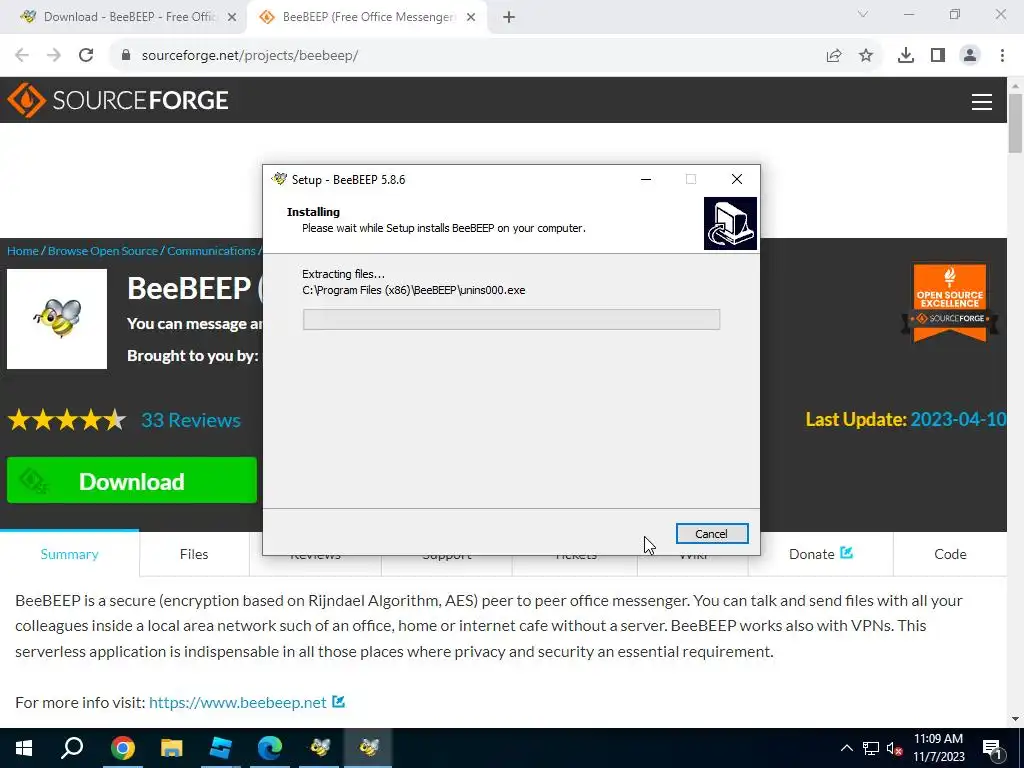Close the BeeBEEP Setup dialog

[x=737, y=179]
